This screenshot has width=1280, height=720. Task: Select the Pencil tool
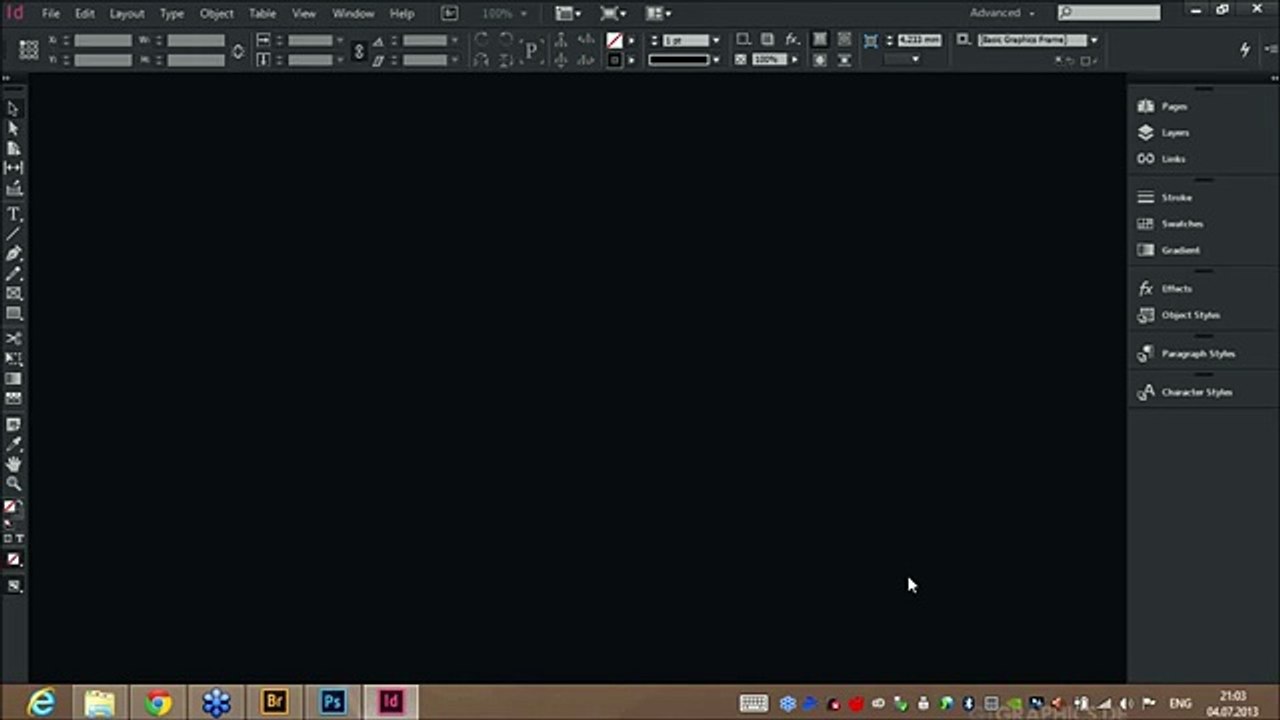pos(13,273)
